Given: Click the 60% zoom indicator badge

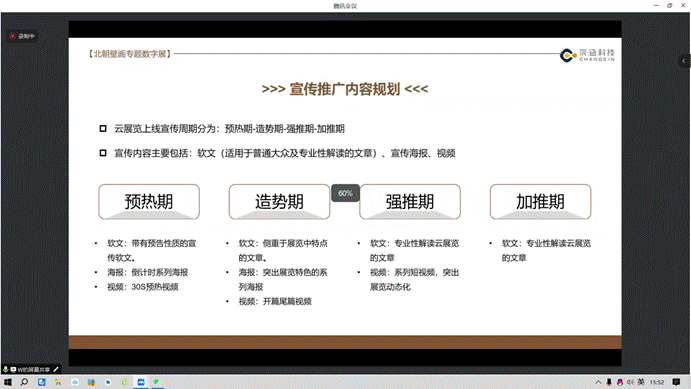Looking at the screenshot, I should click(345, 193).
